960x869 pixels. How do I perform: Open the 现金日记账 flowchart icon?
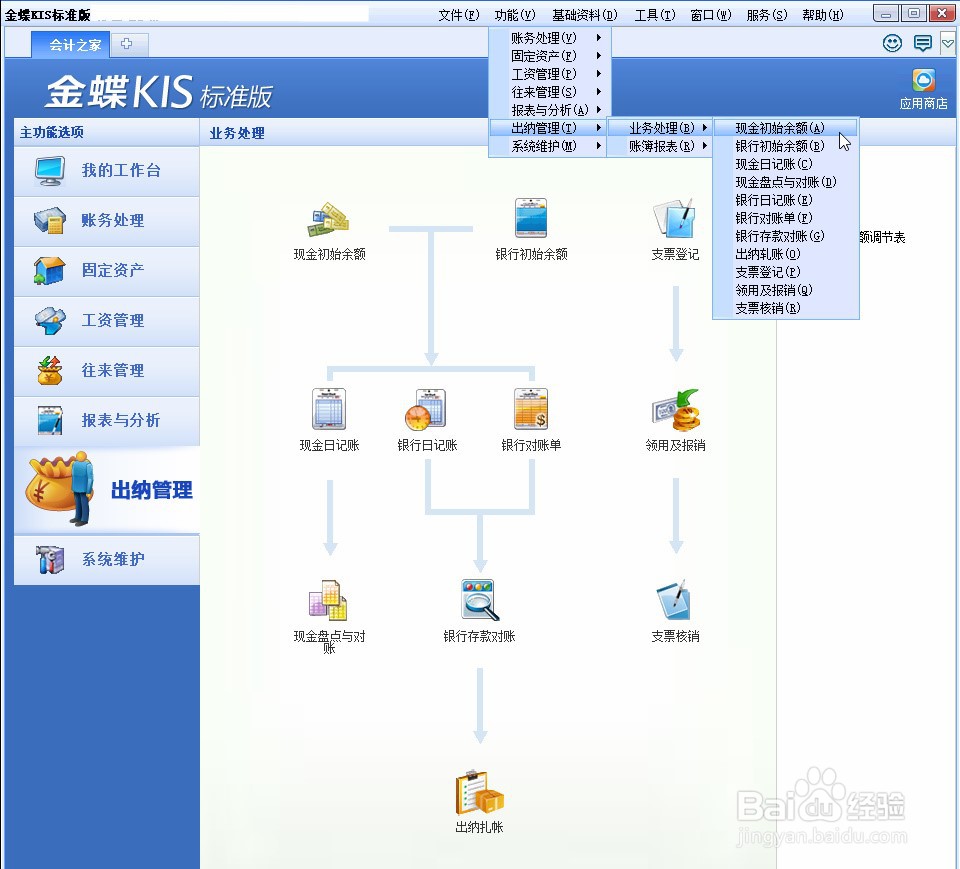pos(329,409)
